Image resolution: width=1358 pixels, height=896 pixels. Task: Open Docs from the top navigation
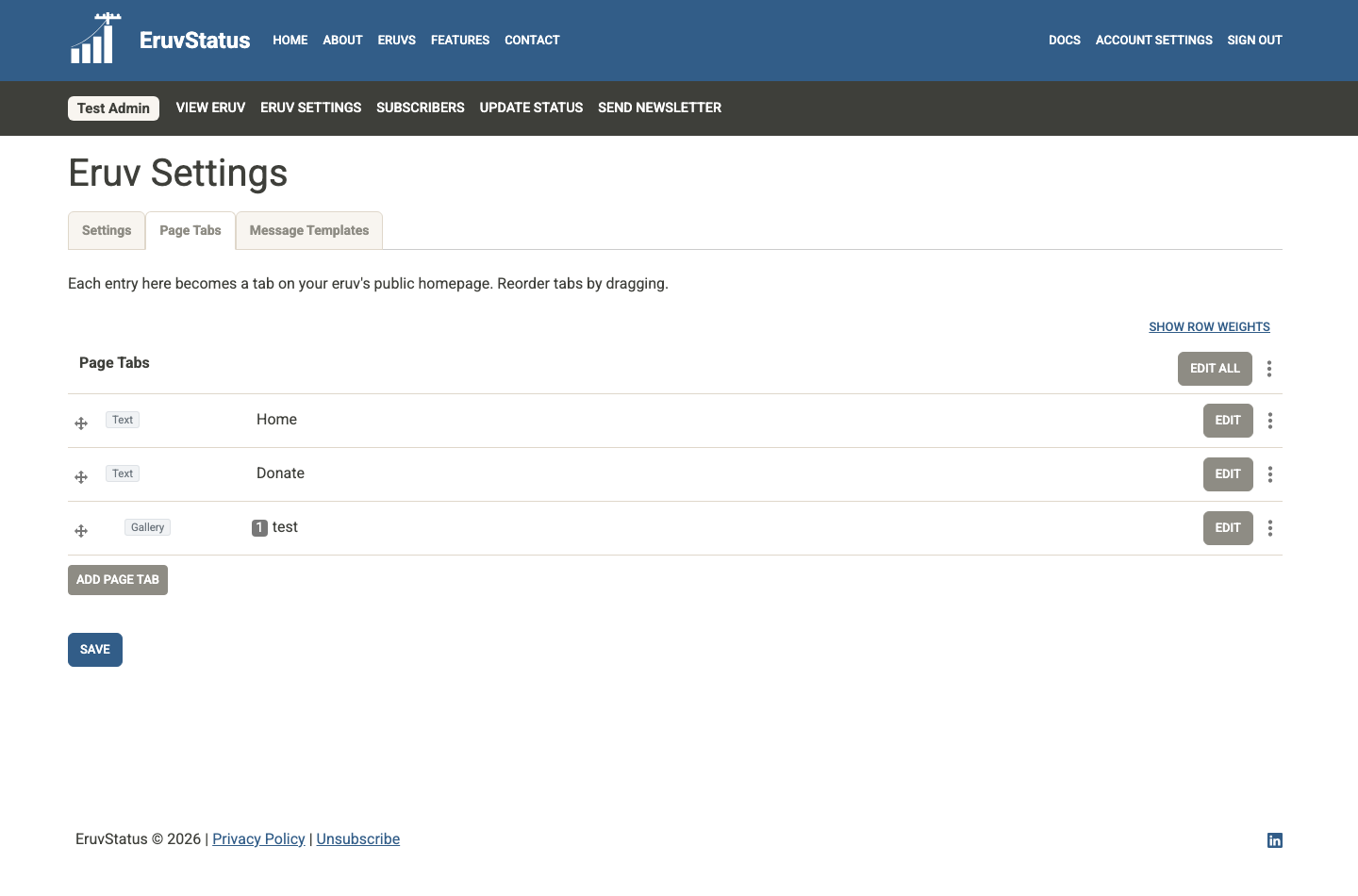point(1064,40)
